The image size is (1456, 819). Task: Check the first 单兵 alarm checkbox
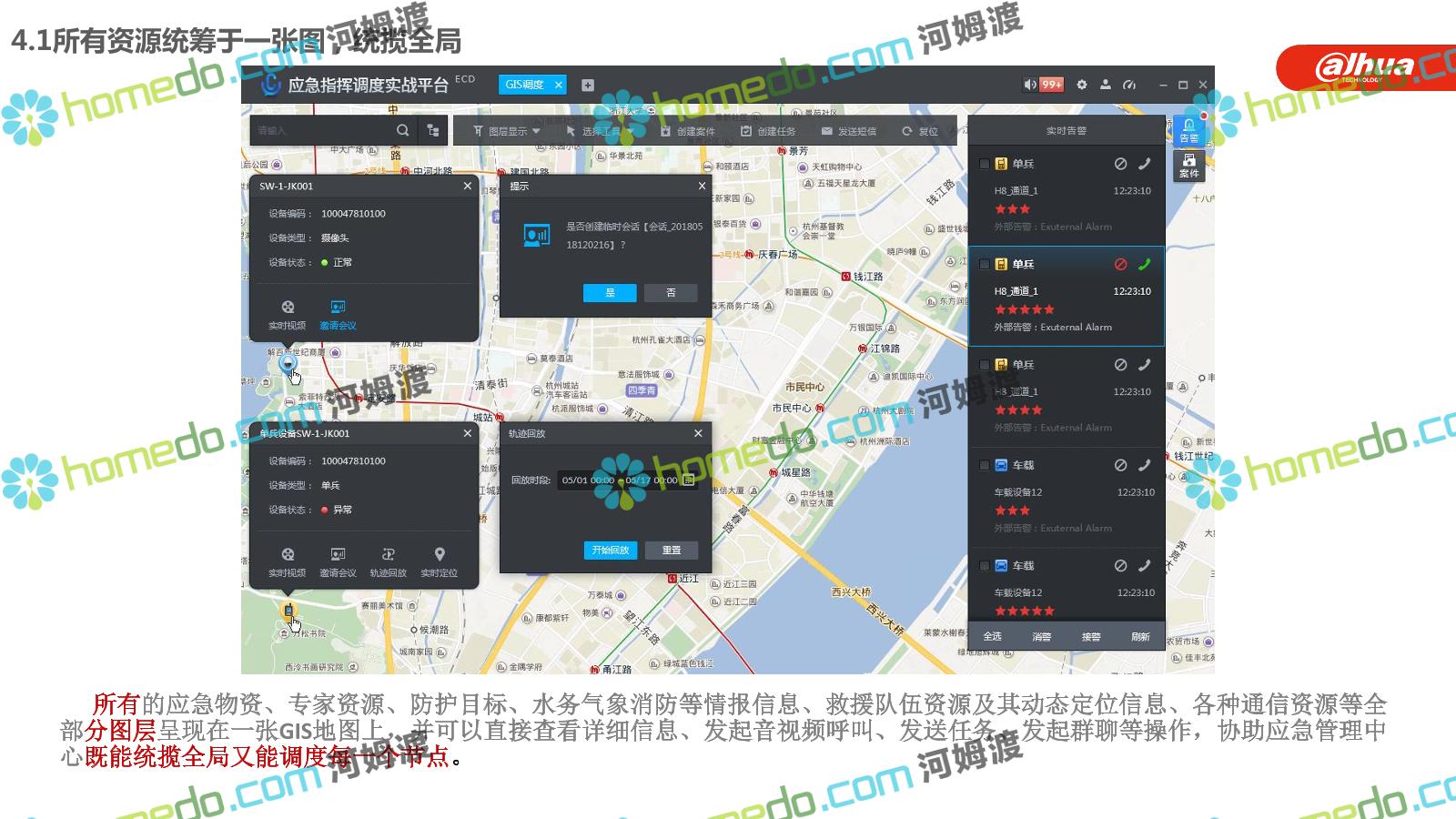(x=984, y=164)
